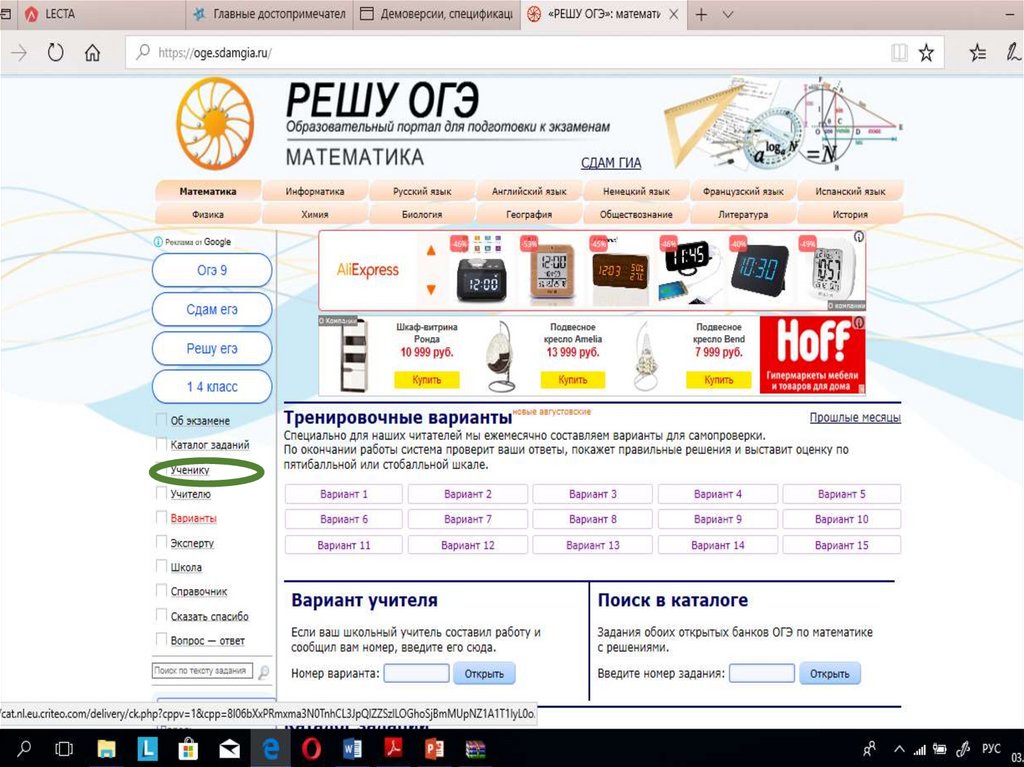This screenshot has height=767, width=1024.
Task: Open Microsoft Store taskbar icon
Action: 188,749
